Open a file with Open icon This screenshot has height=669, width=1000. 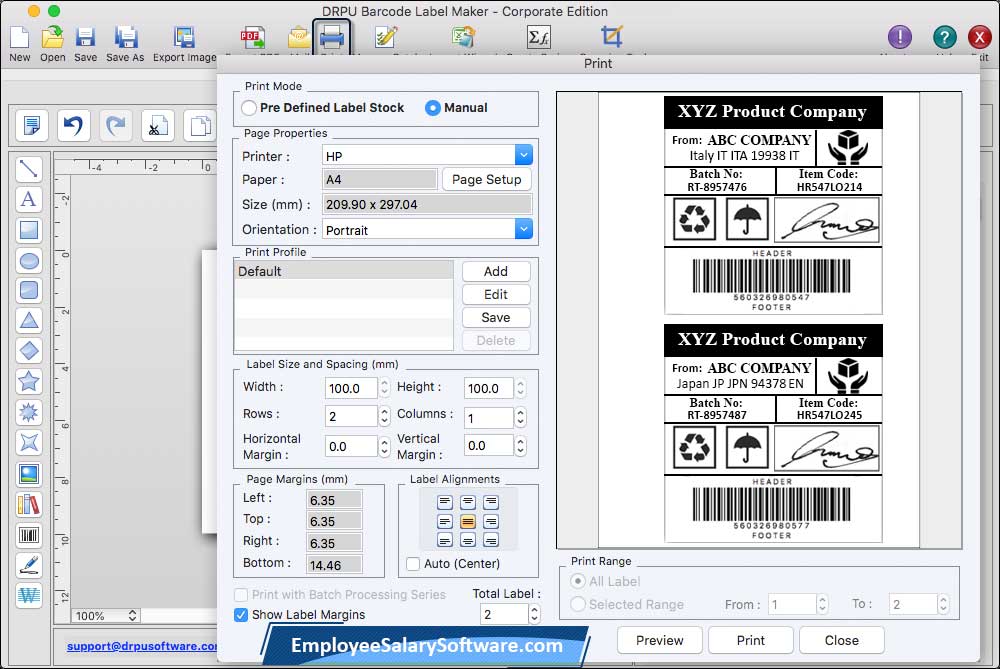coord(52,38)
